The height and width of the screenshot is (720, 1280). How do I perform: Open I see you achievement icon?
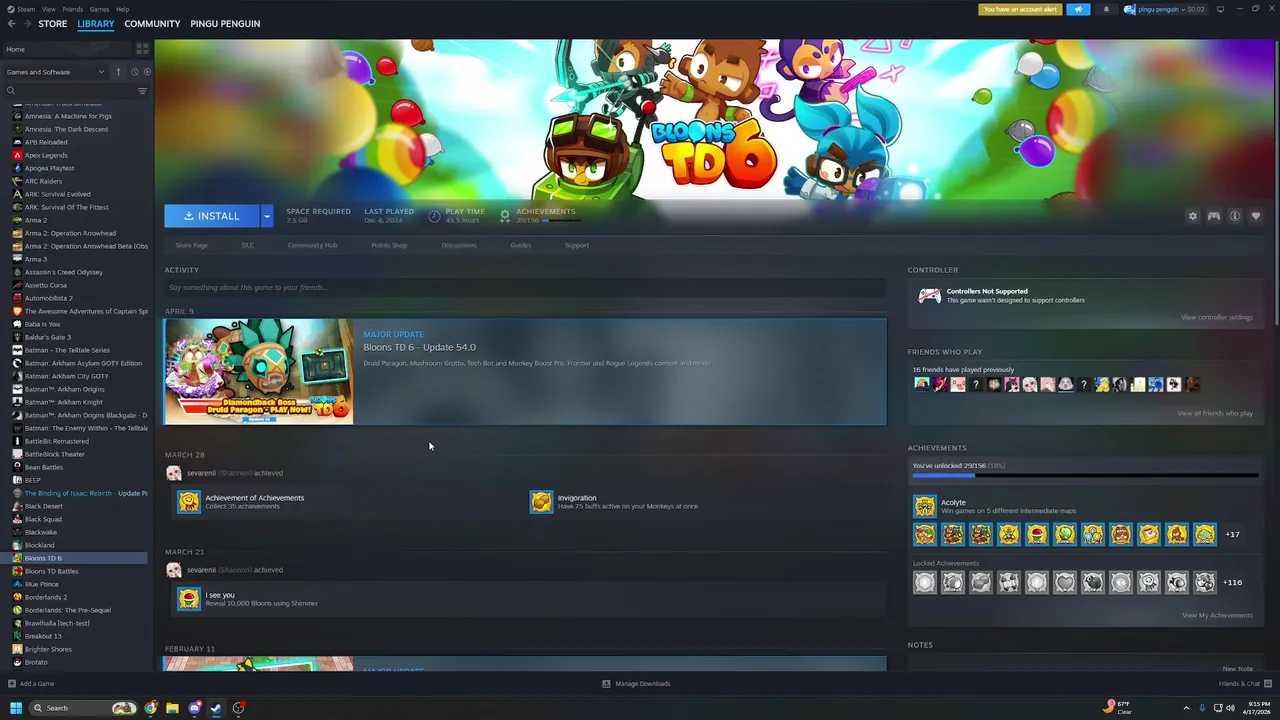coord(188,599)
